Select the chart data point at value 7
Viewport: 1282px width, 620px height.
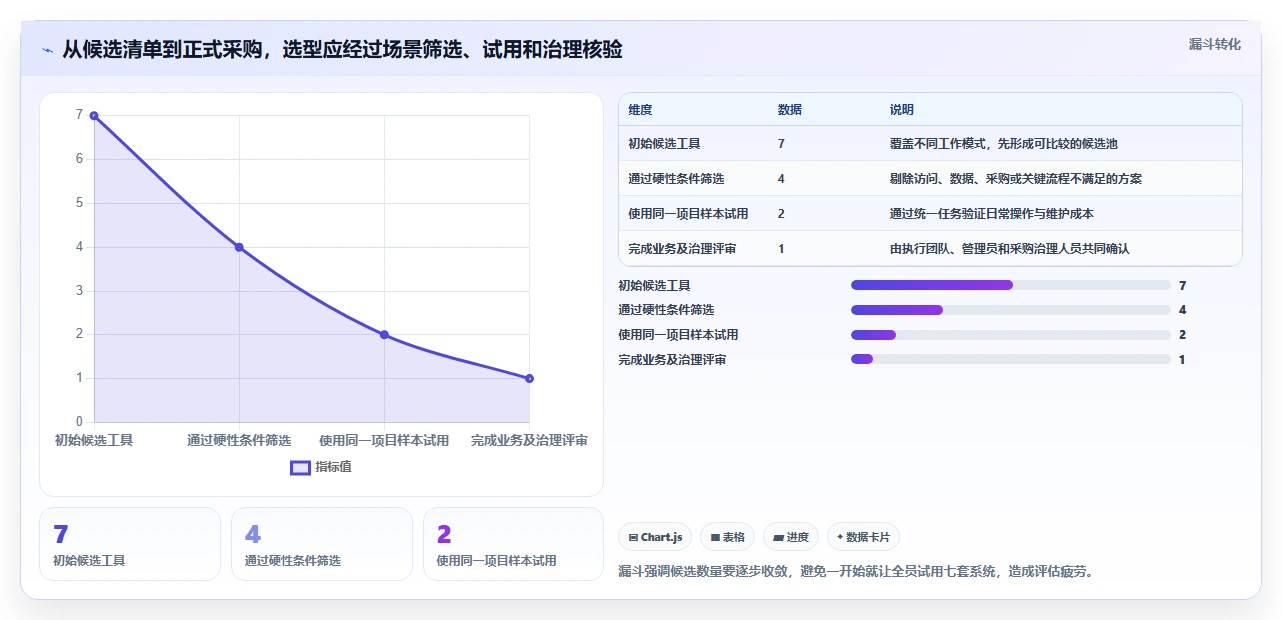[x=94, y=115]
